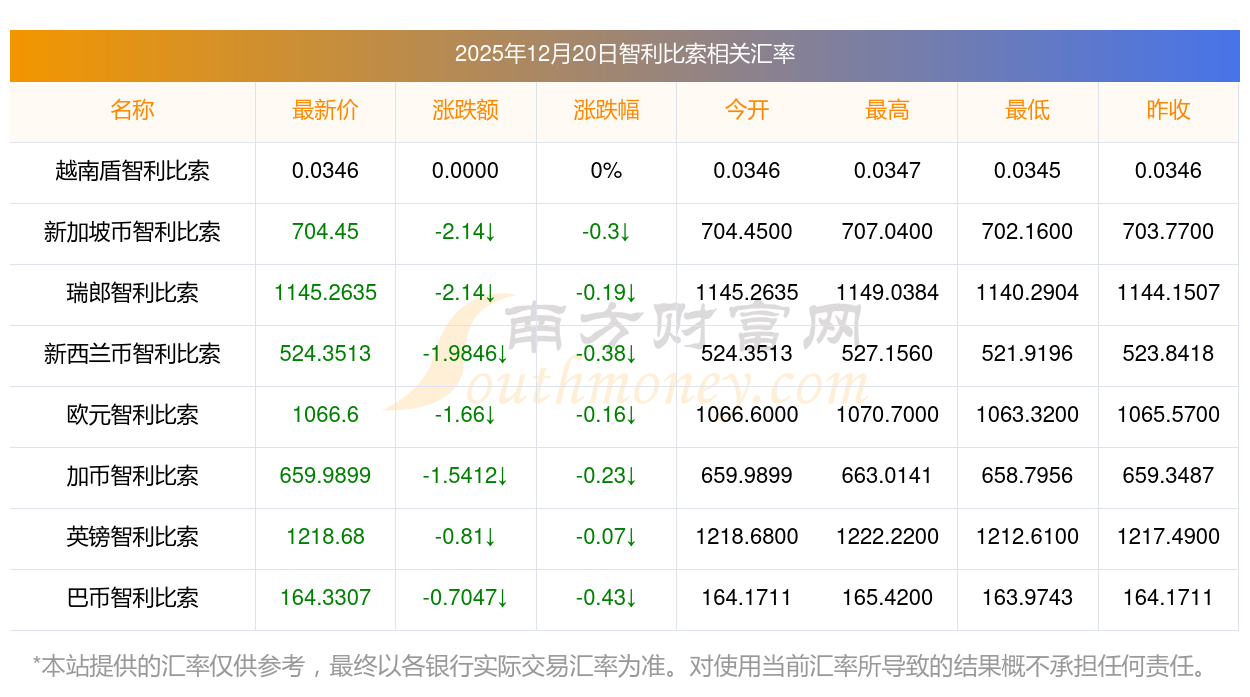Click the 今开 column header
This screenshot has width=1250, height=697.
pyautogui.click(x=746, y=110)
